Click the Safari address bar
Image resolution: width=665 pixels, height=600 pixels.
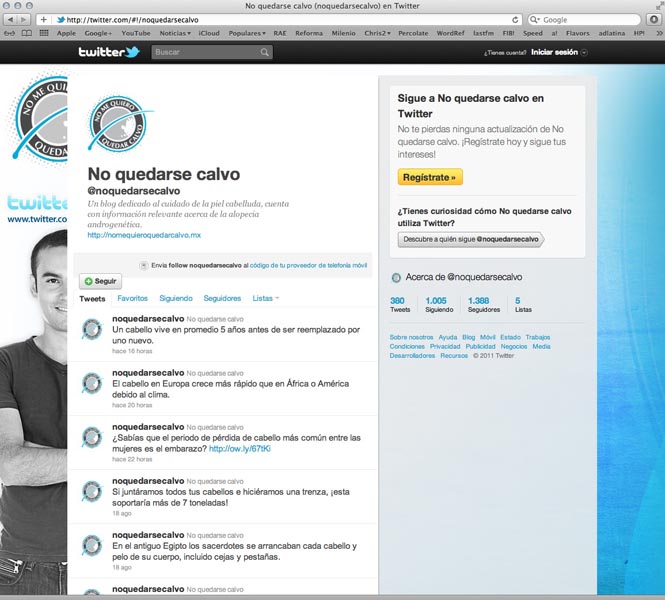pyautogui.click(x=280, y=20)
